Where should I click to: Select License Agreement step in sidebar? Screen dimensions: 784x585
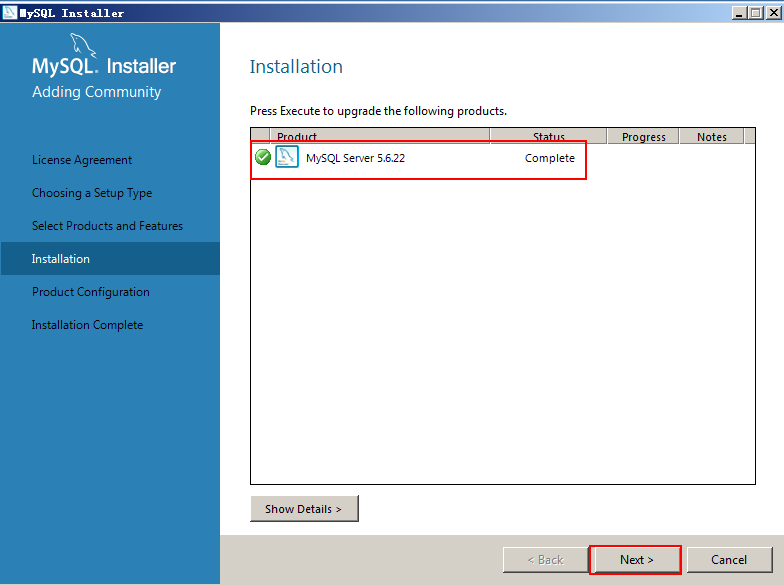[x=82, y=160]
